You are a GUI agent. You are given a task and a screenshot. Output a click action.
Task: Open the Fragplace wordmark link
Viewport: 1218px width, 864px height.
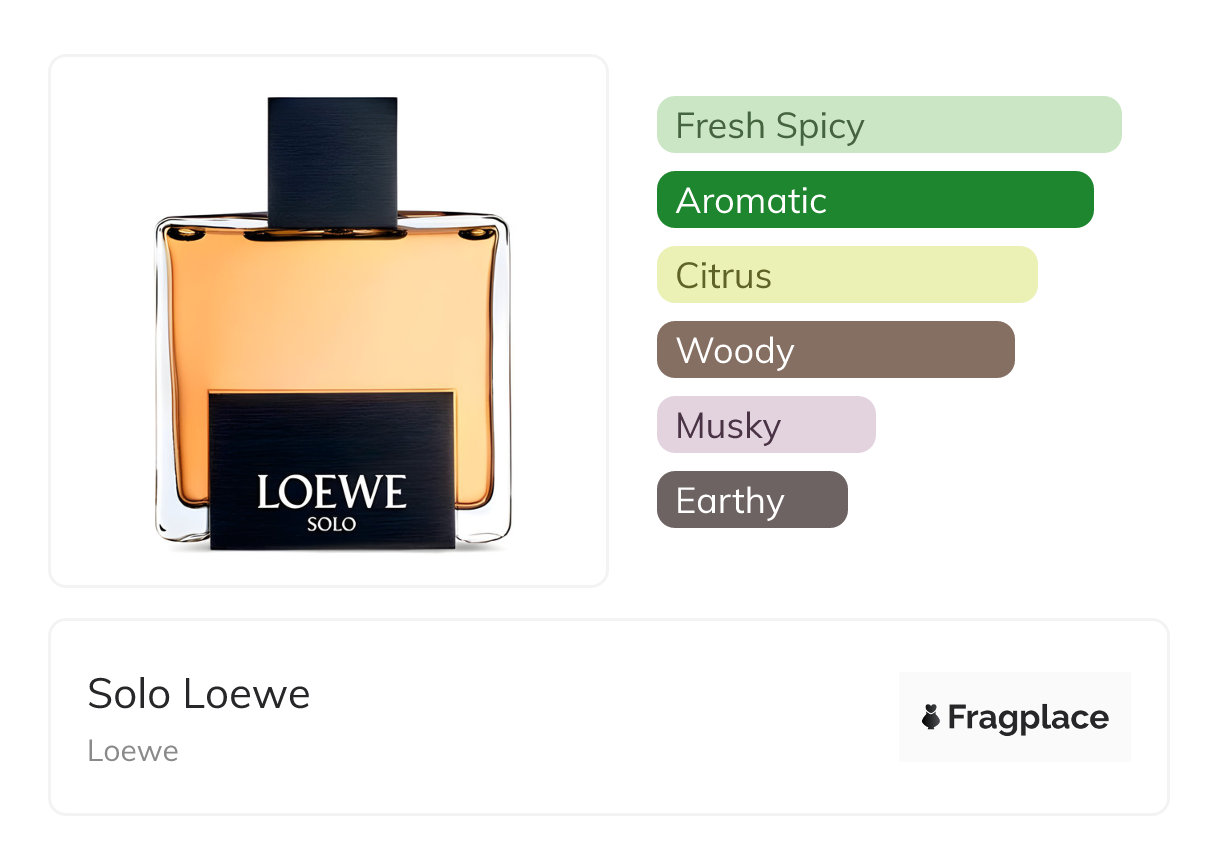(1028, 717)
